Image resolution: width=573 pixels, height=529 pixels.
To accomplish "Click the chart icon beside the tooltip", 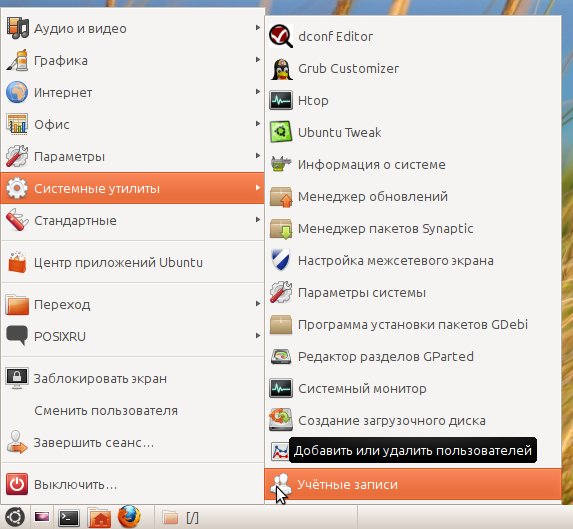I will (x=280, y=451).
